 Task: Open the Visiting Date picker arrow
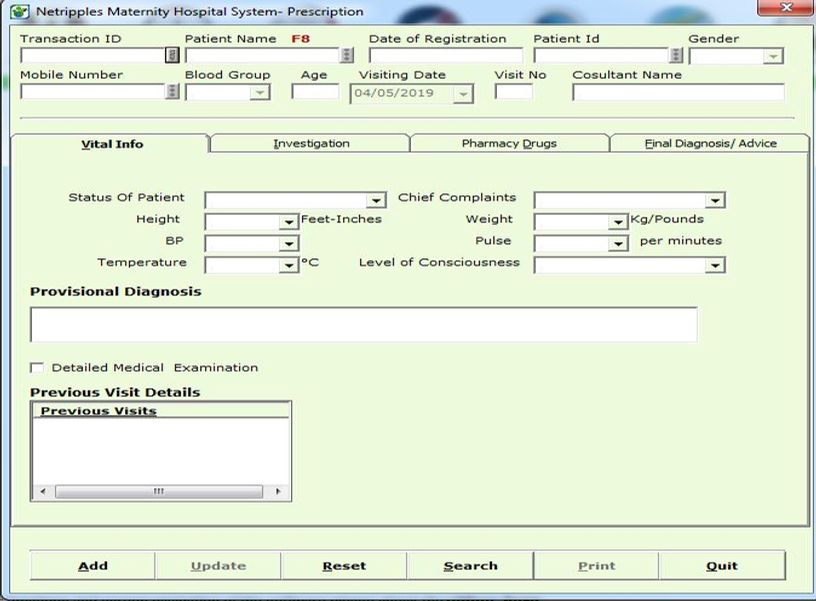(x=463, y=94)
